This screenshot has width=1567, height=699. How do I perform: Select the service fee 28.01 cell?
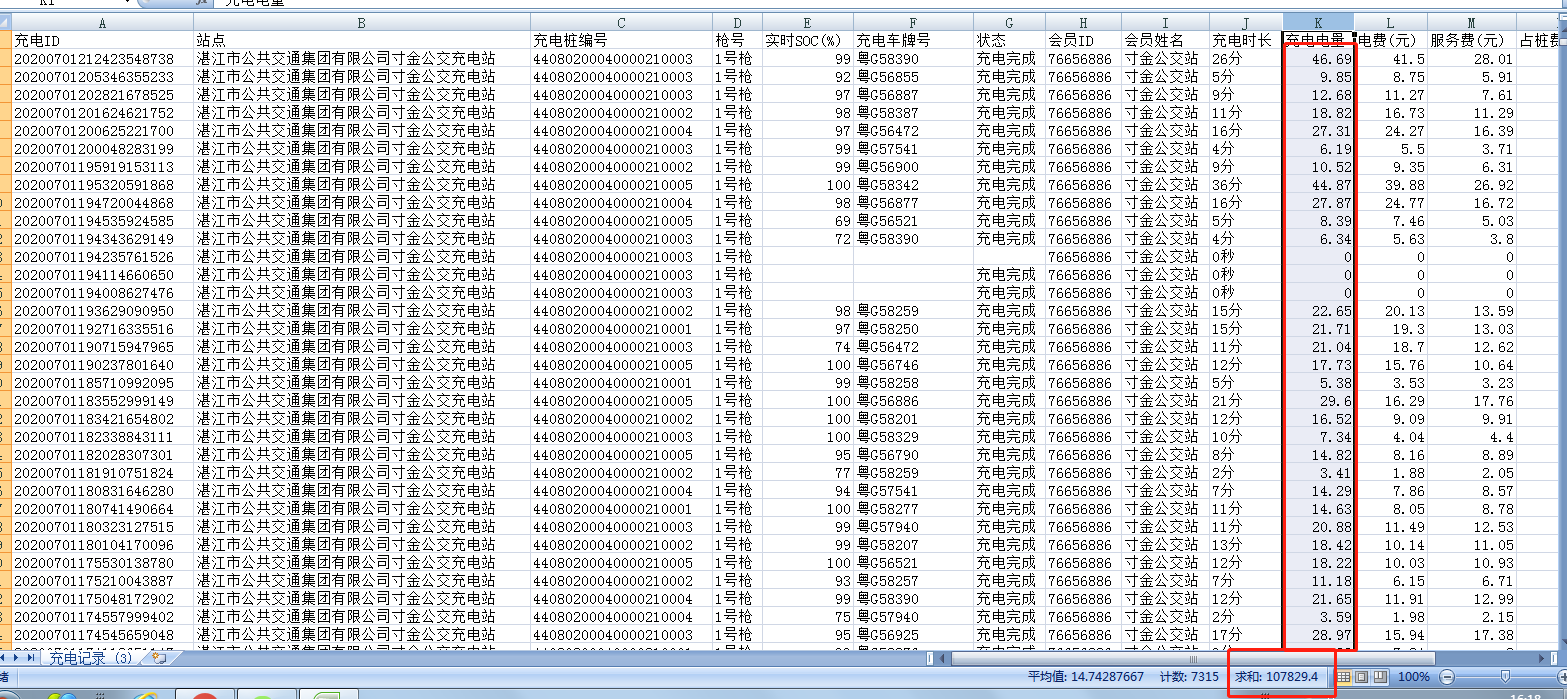(1472, 59)
